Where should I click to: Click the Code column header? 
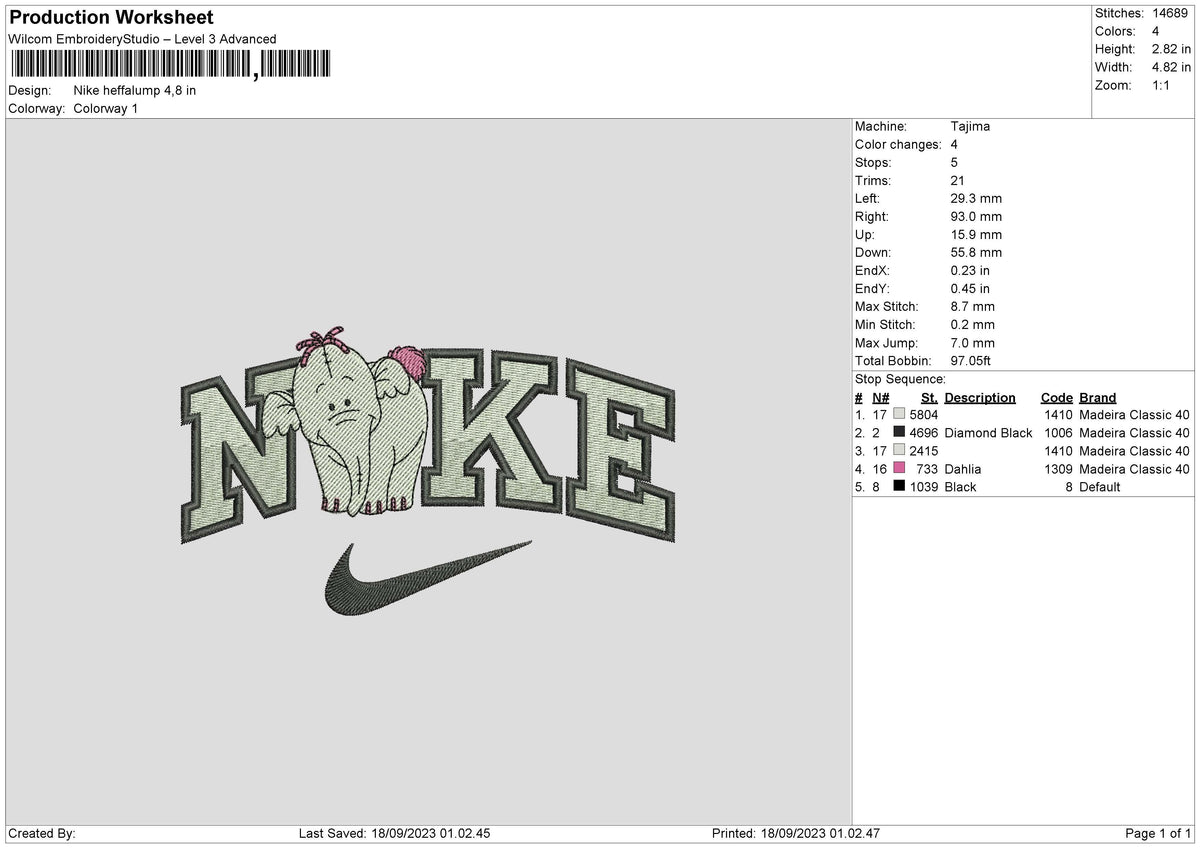tap(1056, 398)
